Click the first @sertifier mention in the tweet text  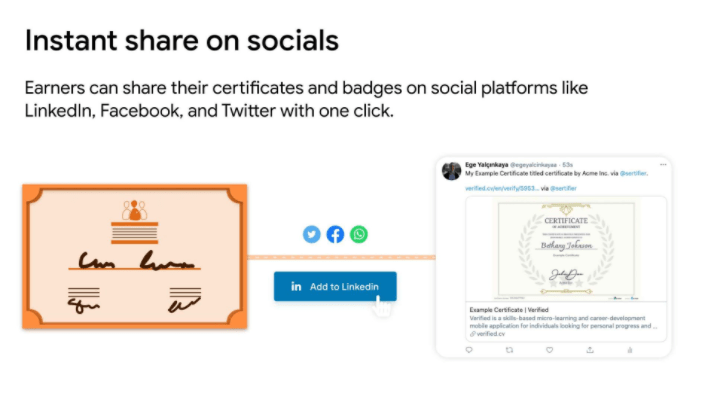coord(632,173)
